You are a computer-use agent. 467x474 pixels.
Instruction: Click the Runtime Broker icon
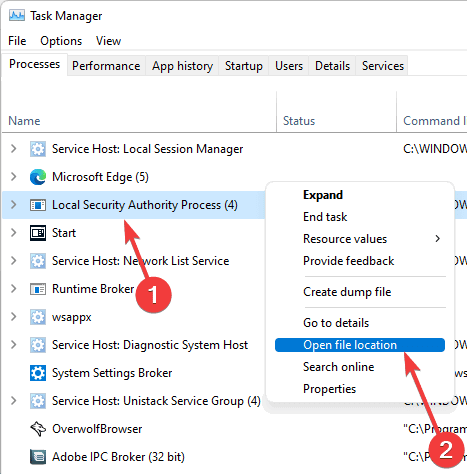coord(38,289)
